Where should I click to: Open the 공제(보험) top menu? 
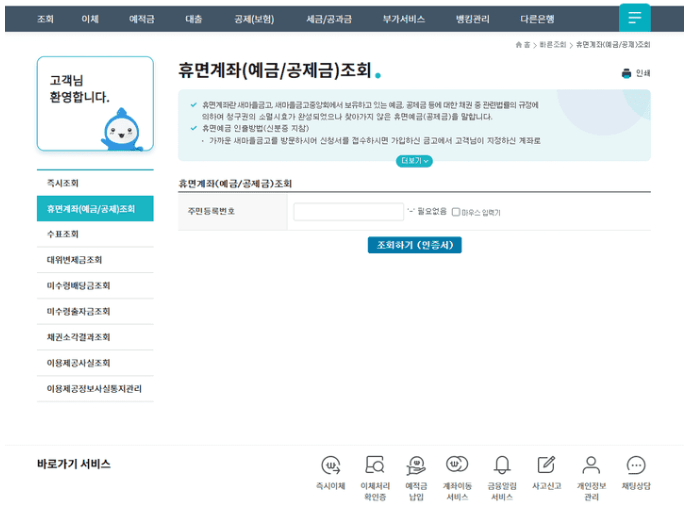[x=254, y=19]
